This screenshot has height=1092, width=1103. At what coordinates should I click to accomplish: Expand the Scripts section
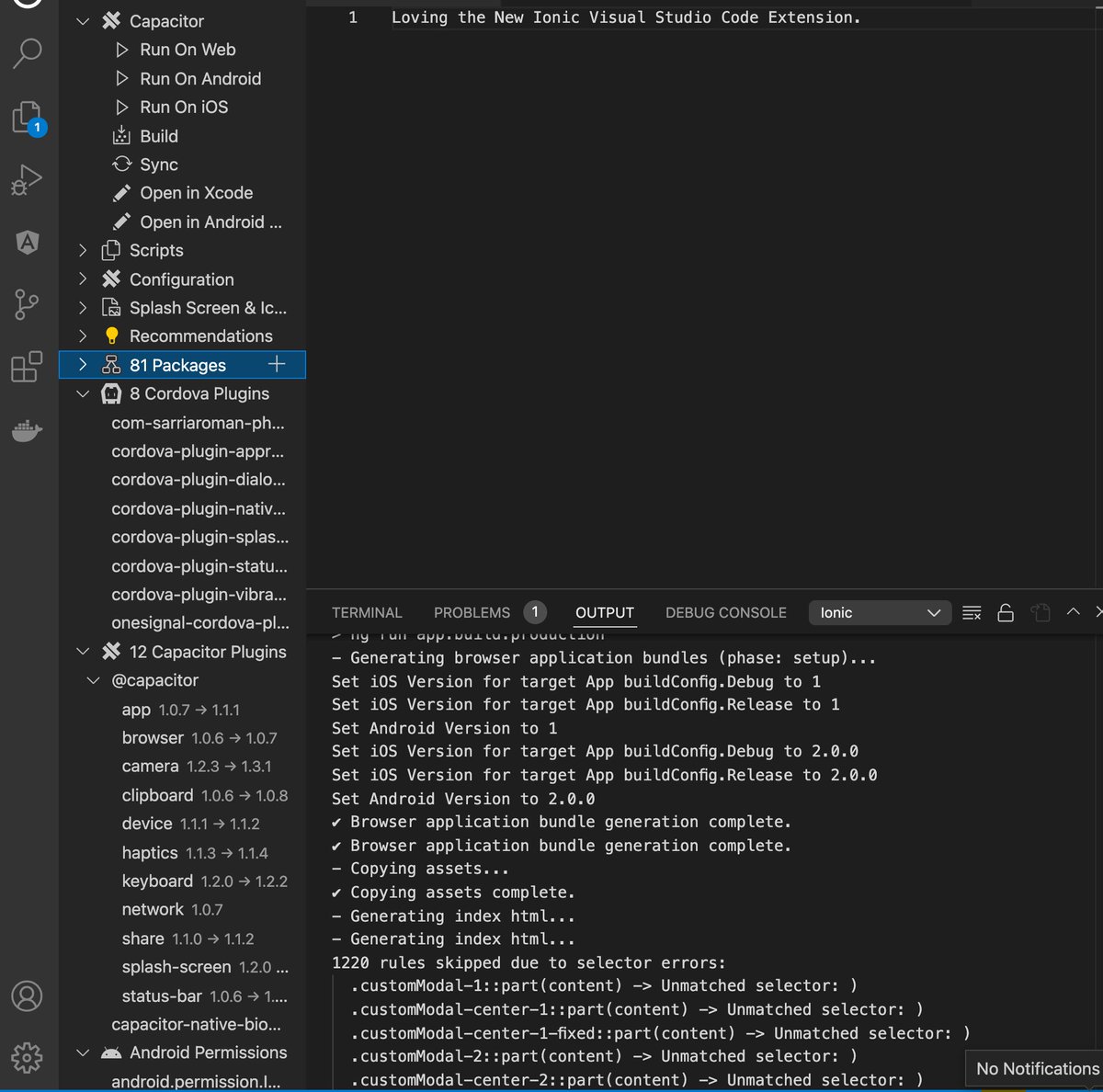pos(83,250)
